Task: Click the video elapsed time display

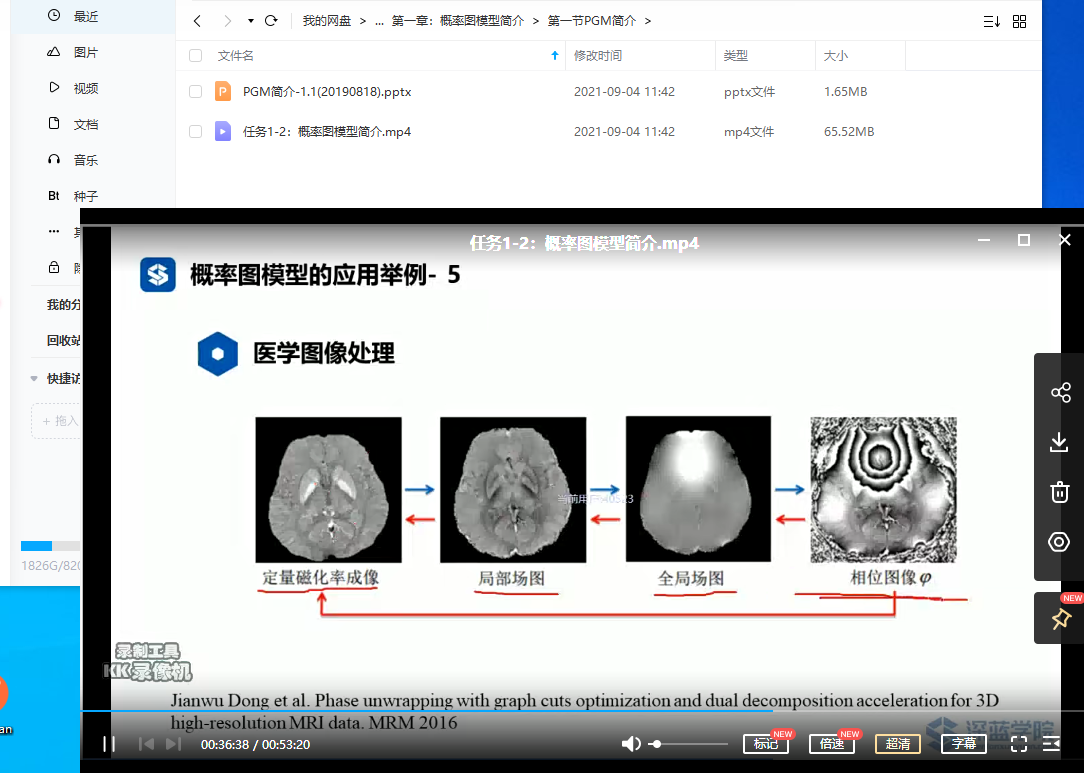Action: coord(224,745)
